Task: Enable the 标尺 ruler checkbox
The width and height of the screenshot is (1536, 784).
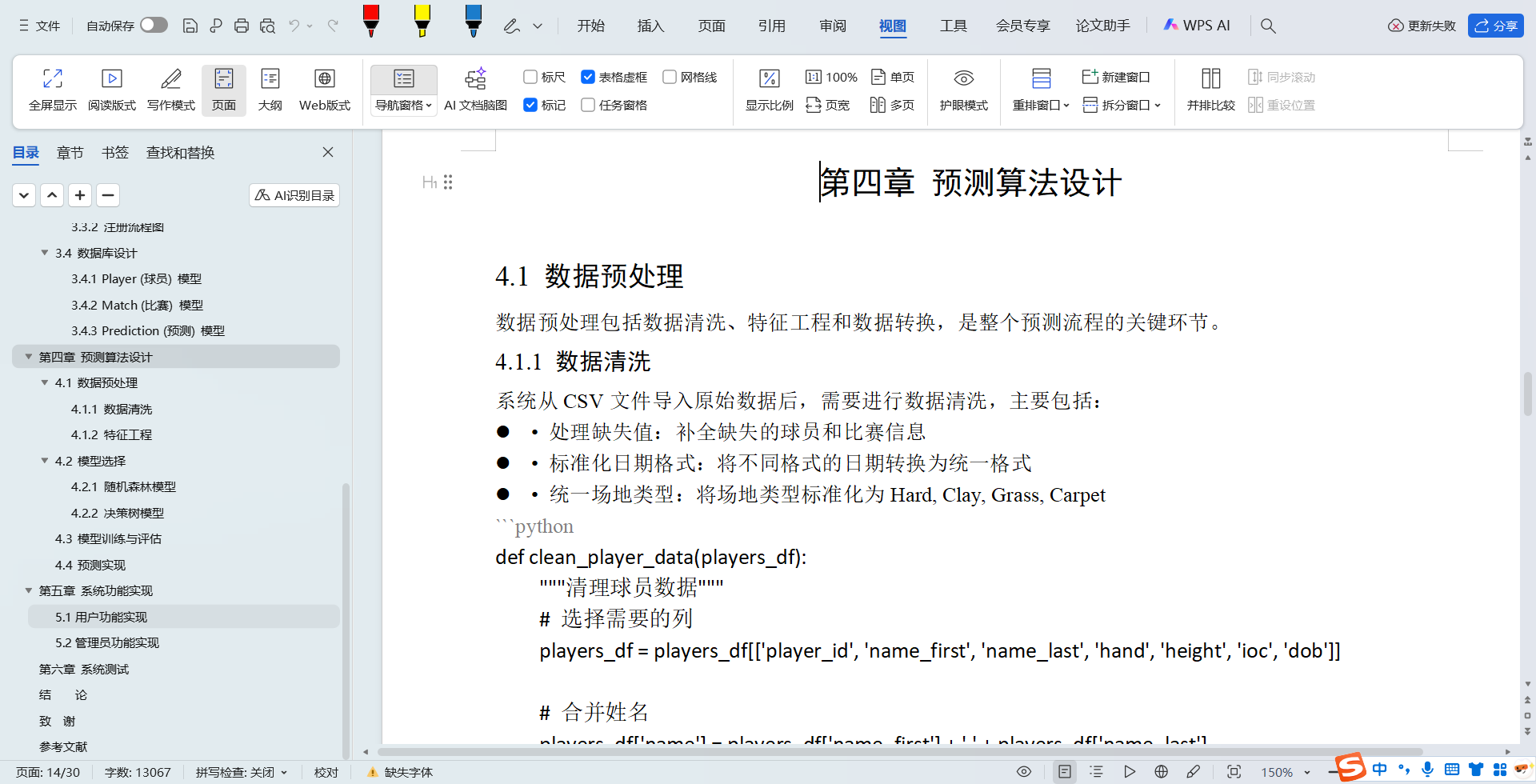Action: (530, 77)
